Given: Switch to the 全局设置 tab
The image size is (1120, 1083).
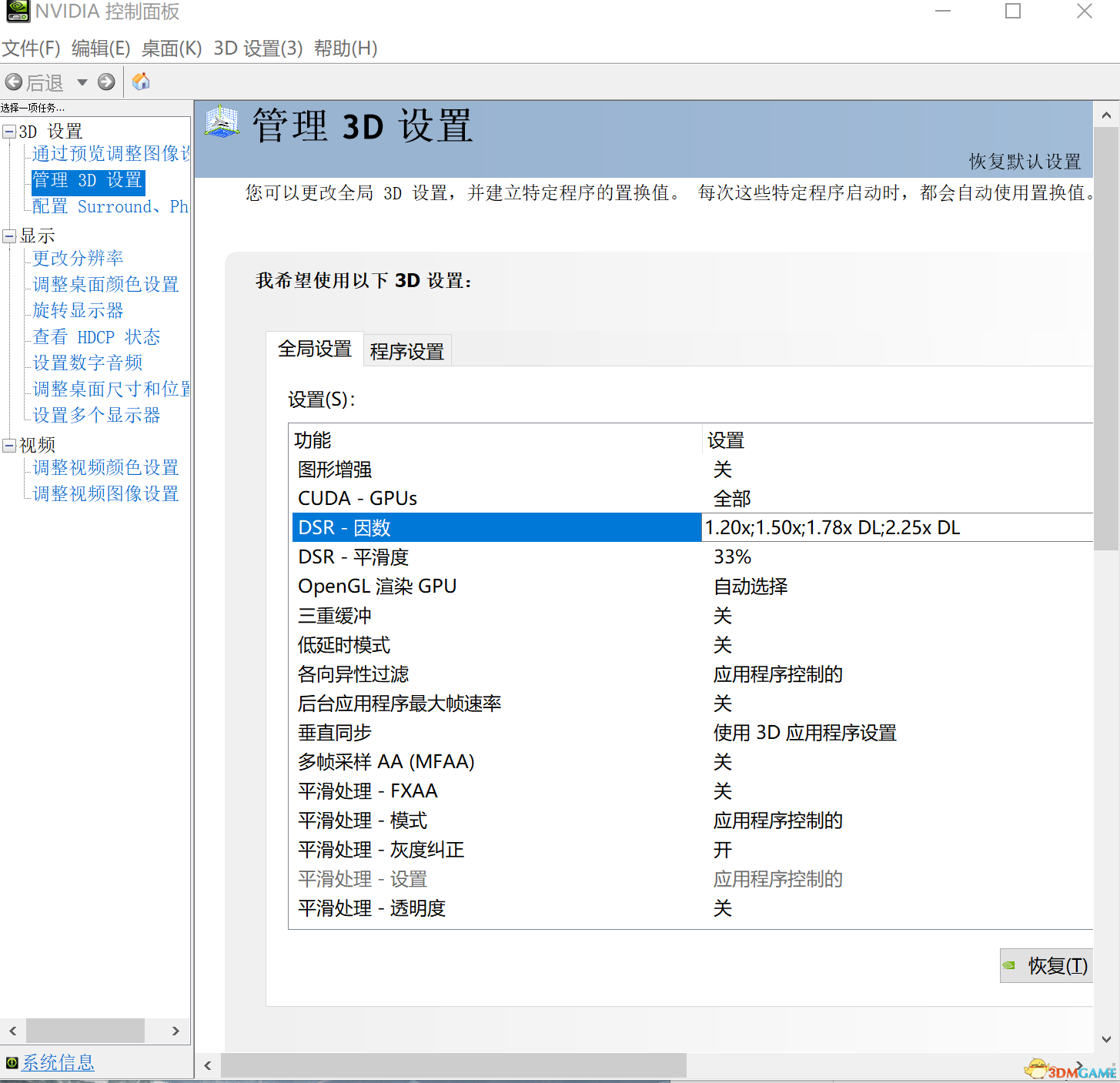Looking at the screenshot, I should click(x=314, y=349).
